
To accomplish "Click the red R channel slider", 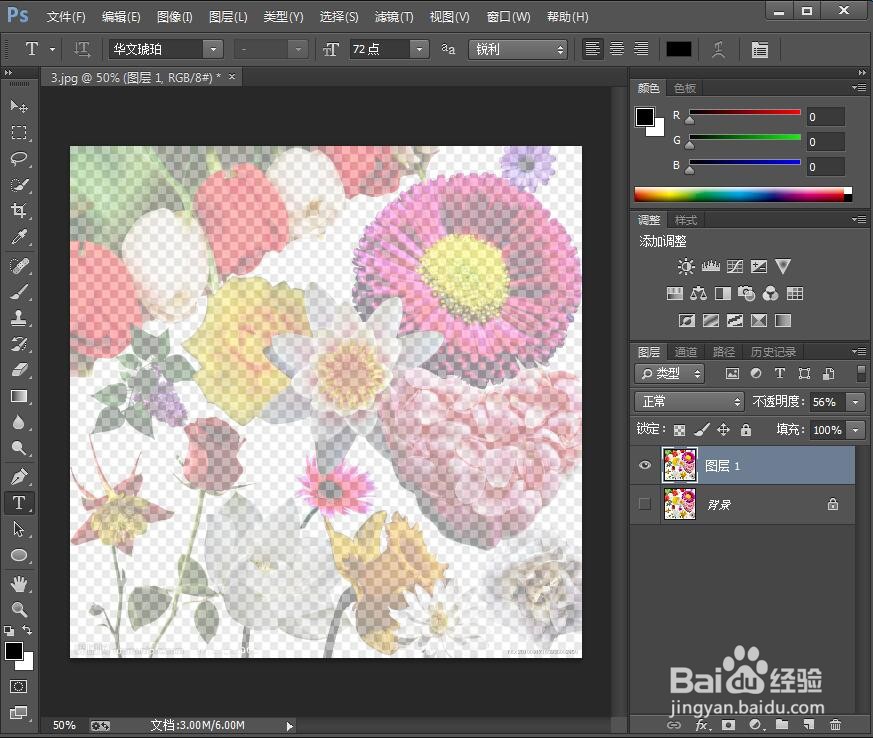I will tap(745, 112).
